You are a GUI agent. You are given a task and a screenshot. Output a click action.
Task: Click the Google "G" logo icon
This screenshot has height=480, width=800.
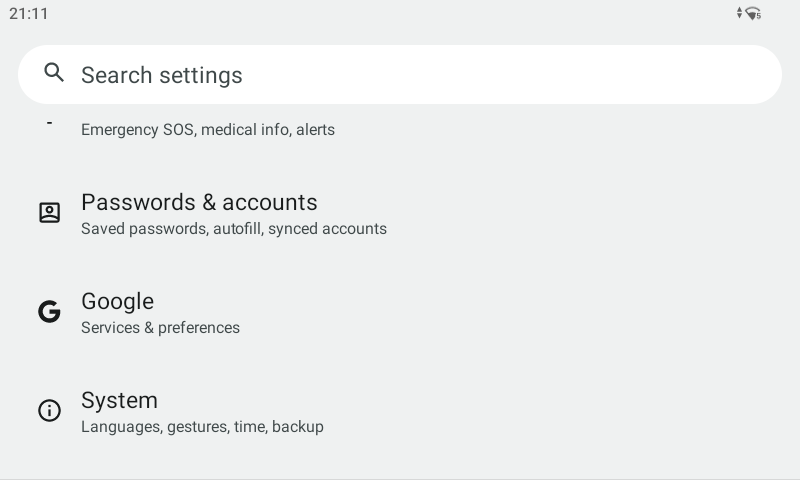[x=49, y=312]
